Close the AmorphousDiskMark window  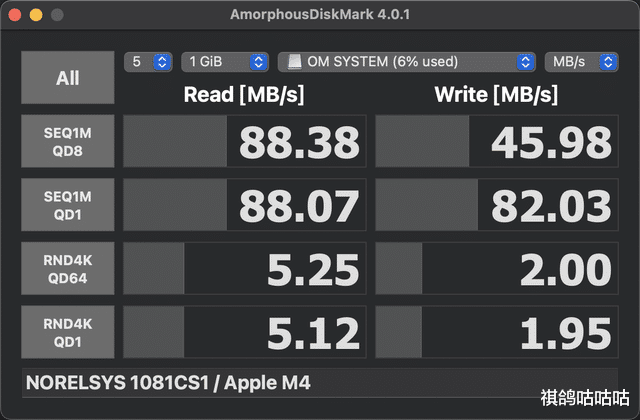point(17,16)
